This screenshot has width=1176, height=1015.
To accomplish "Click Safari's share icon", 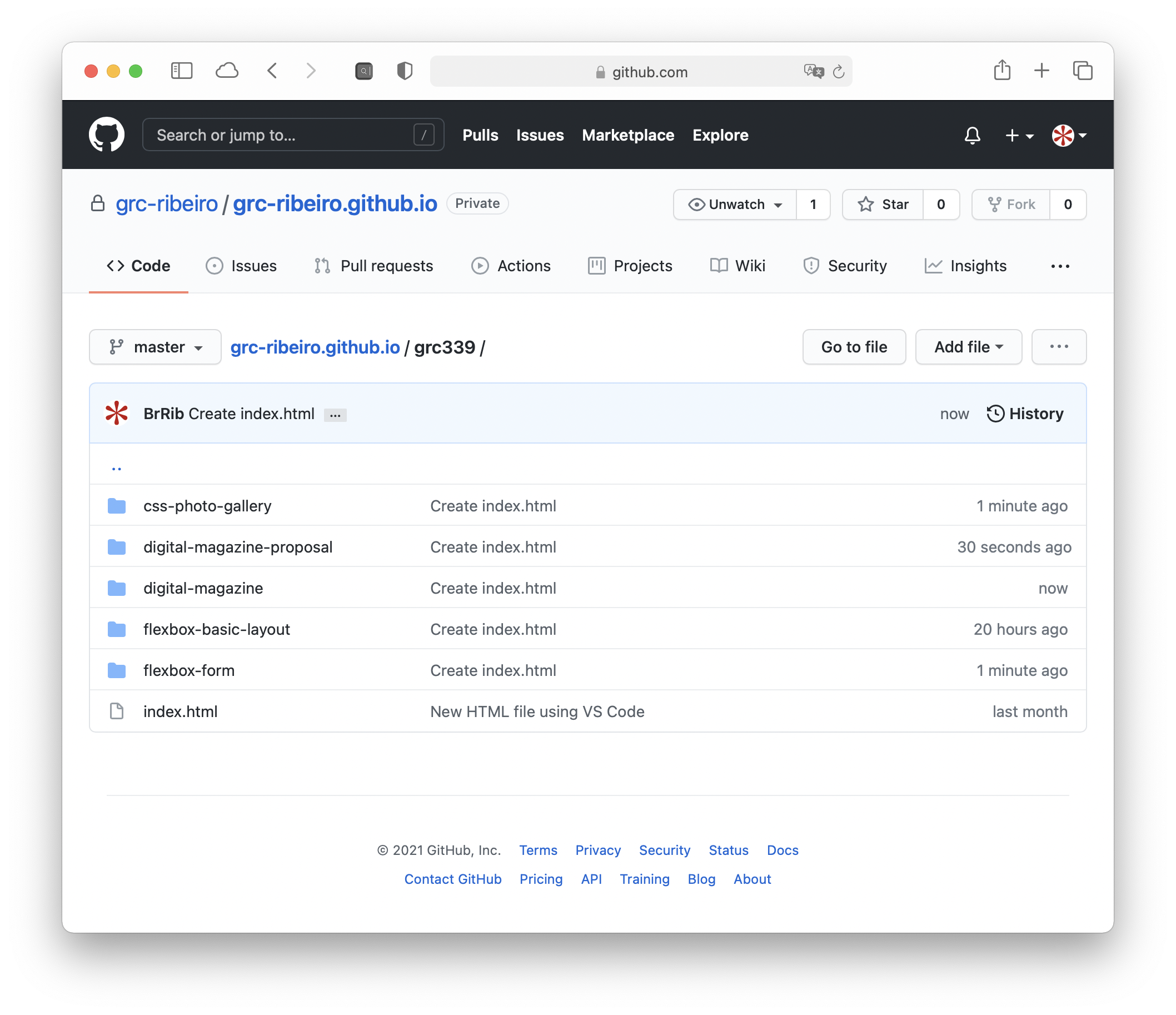I will pos(1001,70).
